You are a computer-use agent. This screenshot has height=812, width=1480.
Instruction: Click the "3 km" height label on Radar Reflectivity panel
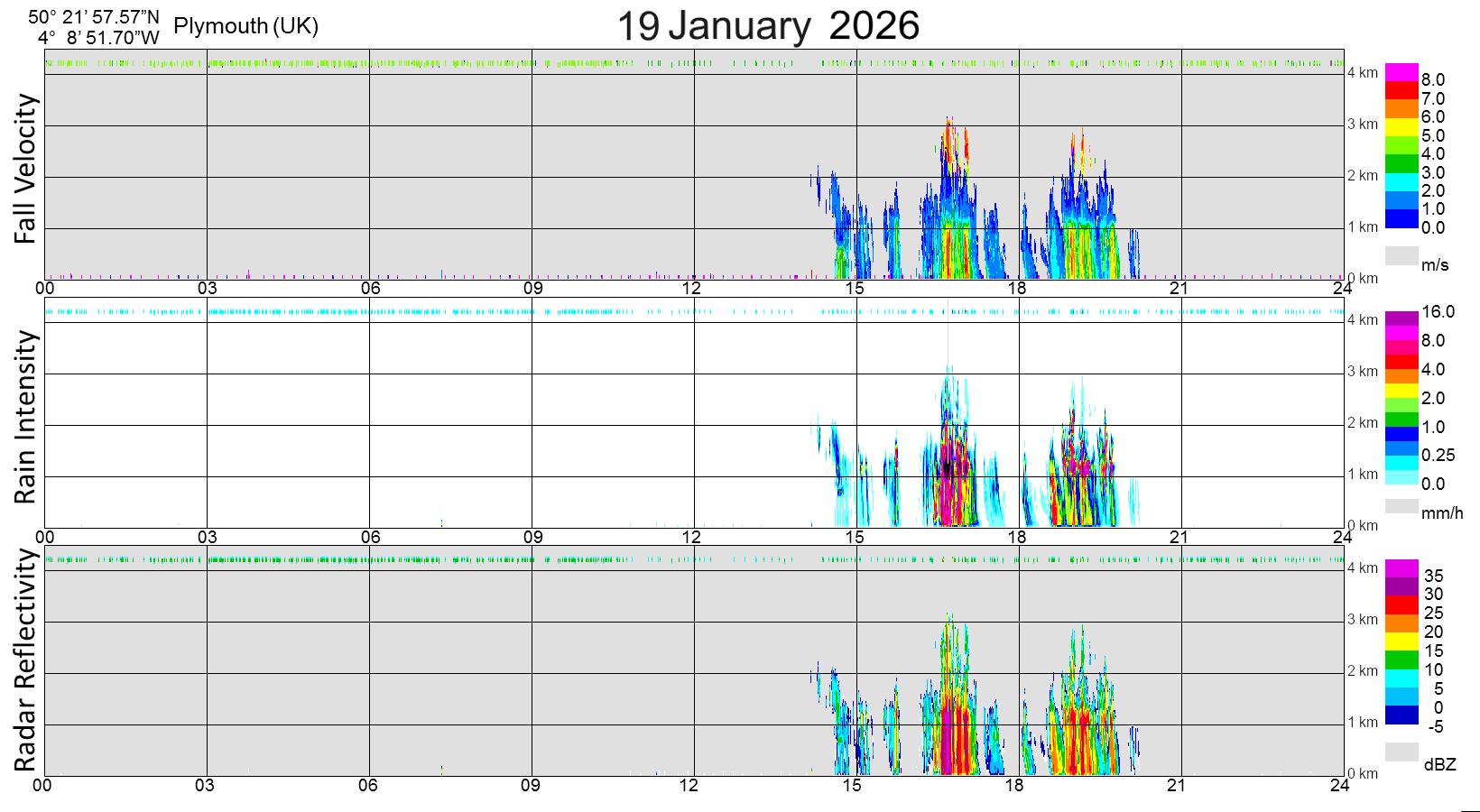coord(1363,620)
